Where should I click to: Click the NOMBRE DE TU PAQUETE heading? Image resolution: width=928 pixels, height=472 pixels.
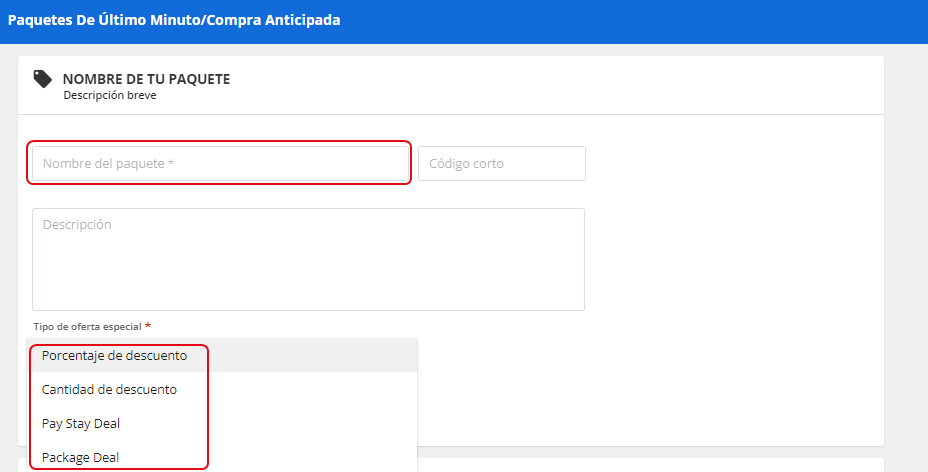point(146,79)
